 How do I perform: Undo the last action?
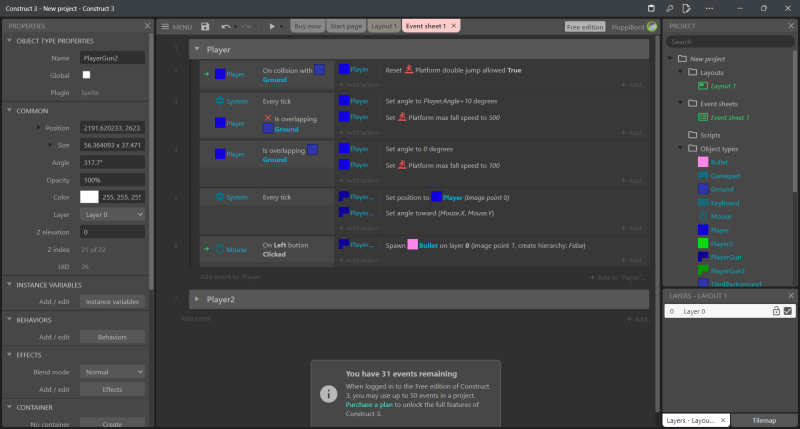tap(226, 27)
